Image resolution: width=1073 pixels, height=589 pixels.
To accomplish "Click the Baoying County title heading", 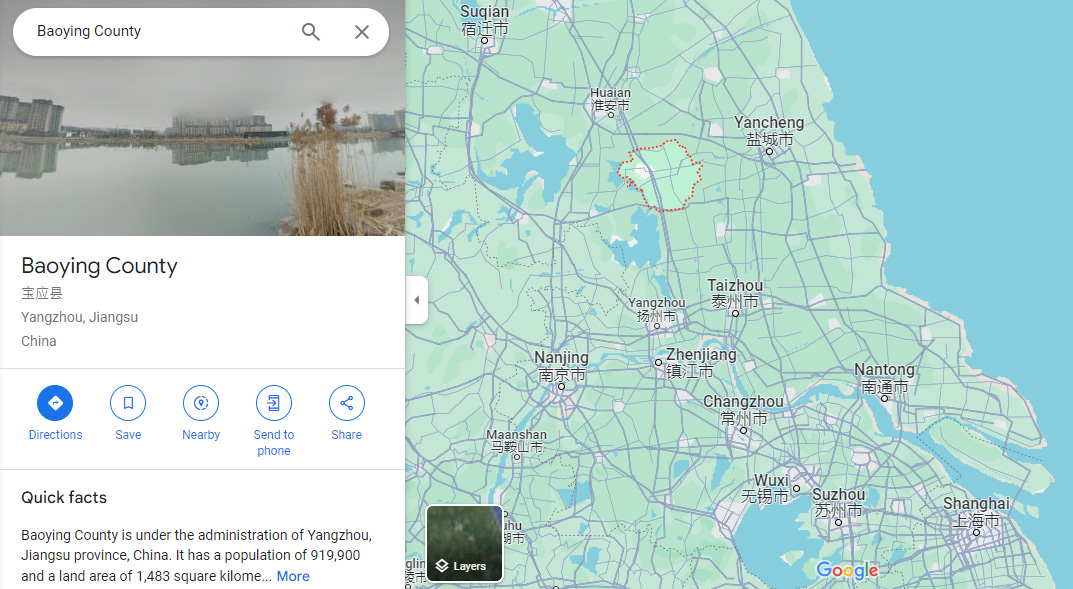I will pos(99,265).
